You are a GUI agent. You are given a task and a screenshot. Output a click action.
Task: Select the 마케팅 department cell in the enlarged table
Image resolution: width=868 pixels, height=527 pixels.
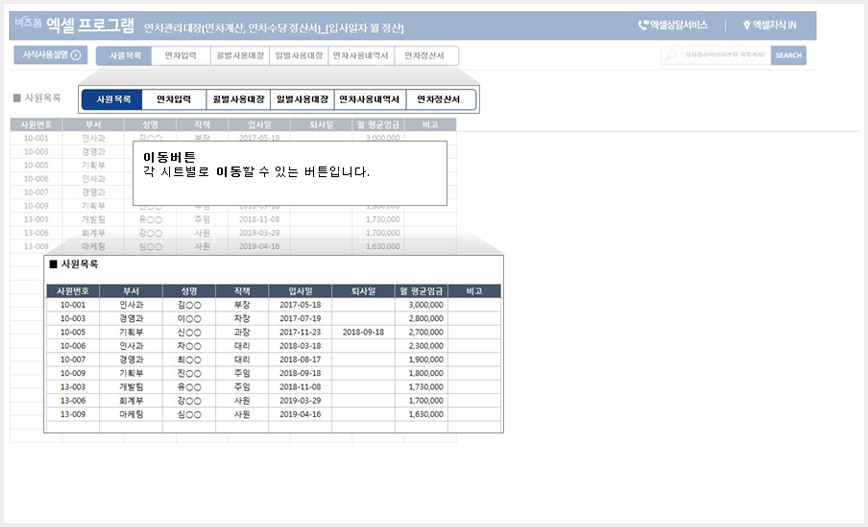coord(129,413)
